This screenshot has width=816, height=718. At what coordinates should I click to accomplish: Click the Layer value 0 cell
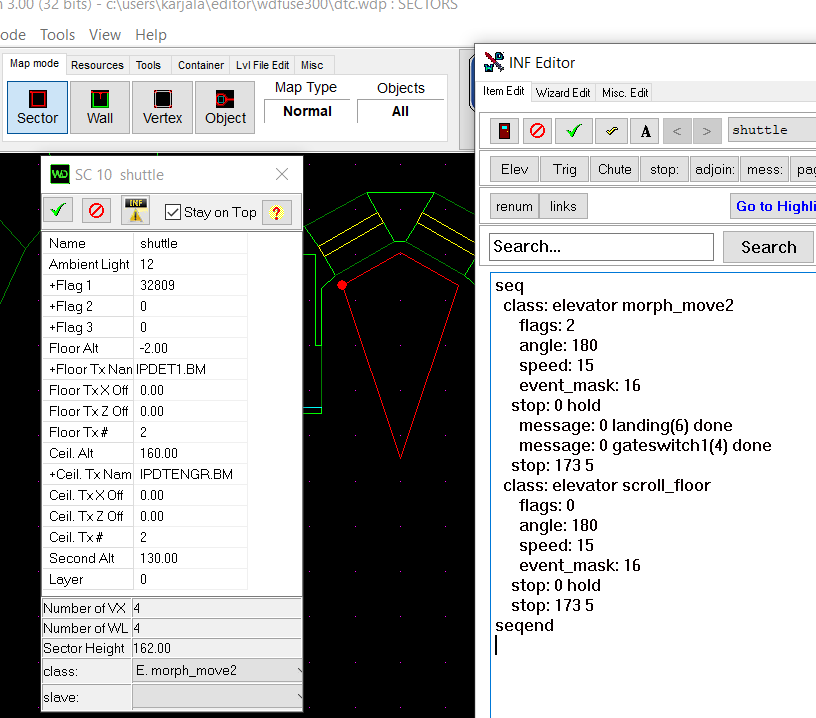pos(190,579)
